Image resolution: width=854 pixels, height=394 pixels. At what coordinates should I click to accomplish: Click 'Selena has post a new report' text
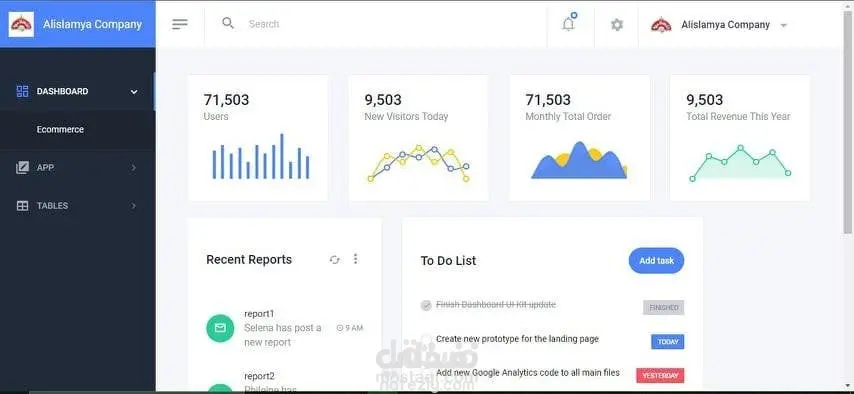tap(283, 335)
